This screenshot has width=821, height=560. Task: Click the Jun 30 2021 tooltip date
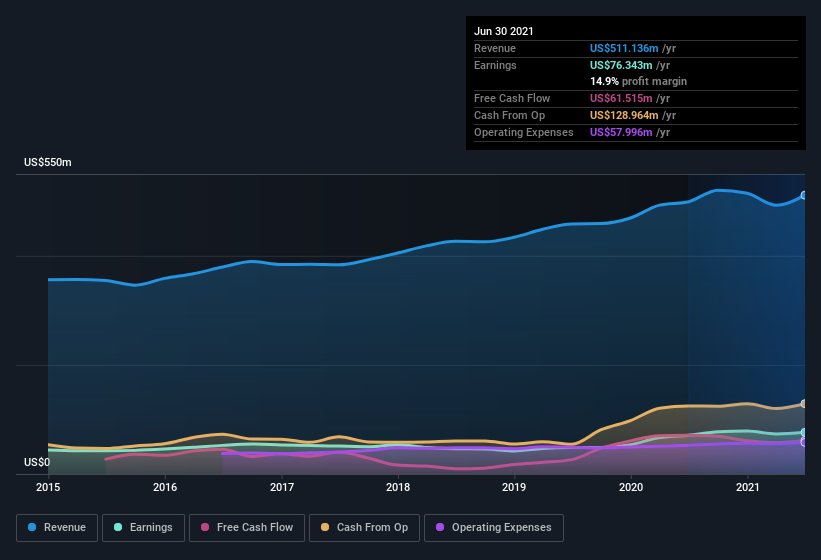[x=504, y=31]
